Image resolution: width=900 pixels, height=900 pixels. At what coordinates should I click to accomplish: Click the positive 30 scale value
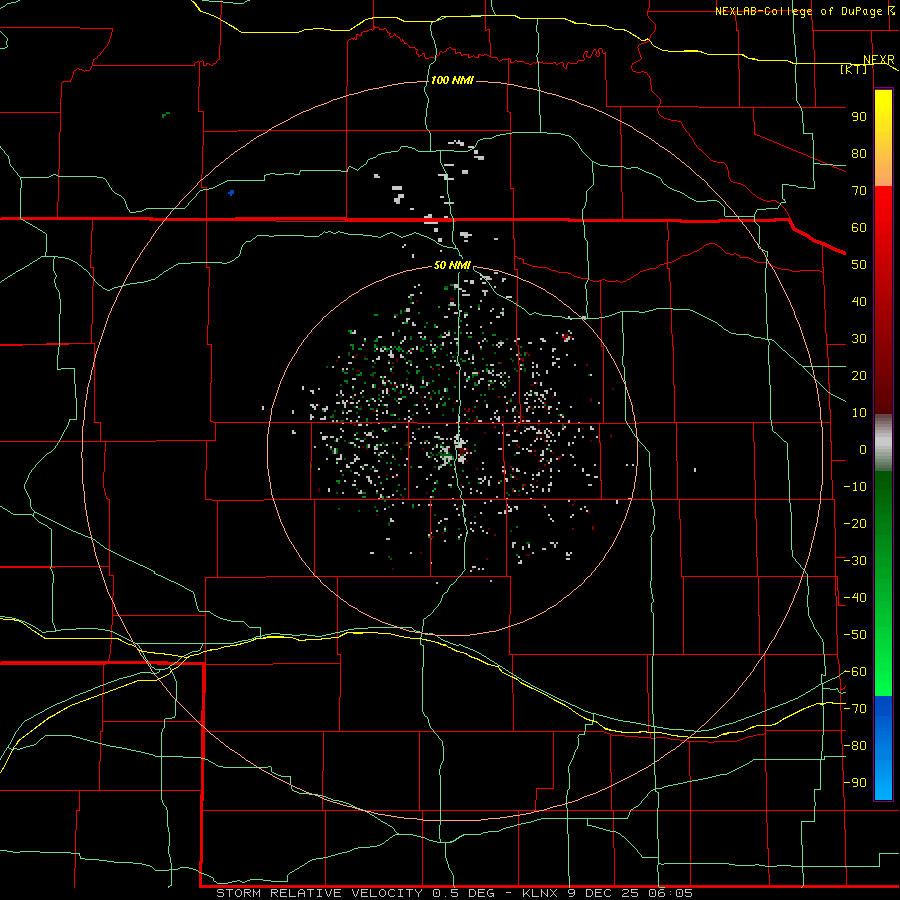(859, 339)
